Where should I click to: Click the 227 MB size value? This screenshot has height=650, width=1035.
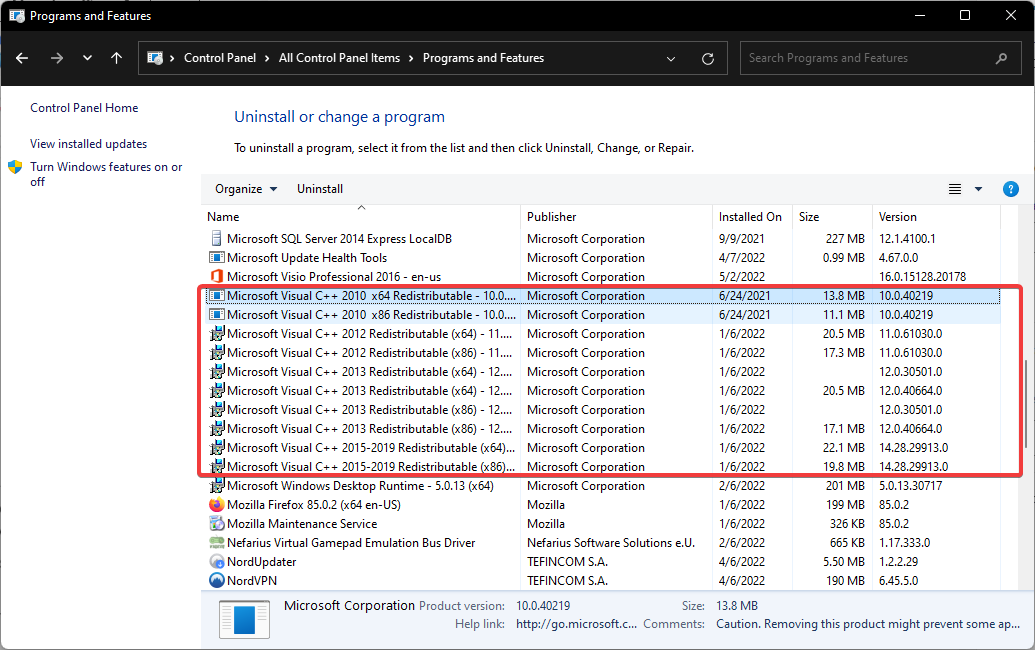tap(845, 239)
